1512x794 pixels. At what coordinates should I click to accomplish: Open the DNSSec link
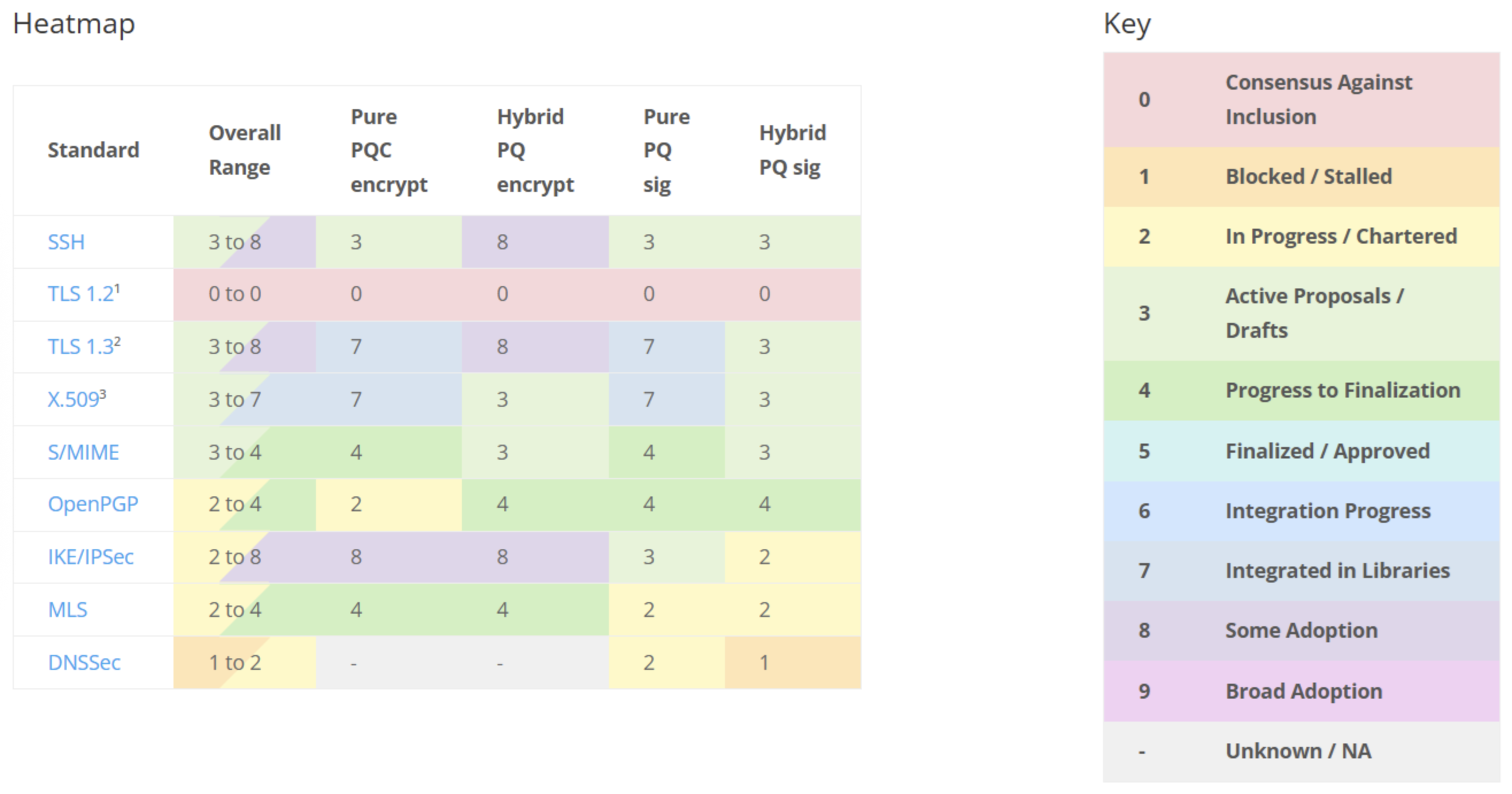point(84,662)
